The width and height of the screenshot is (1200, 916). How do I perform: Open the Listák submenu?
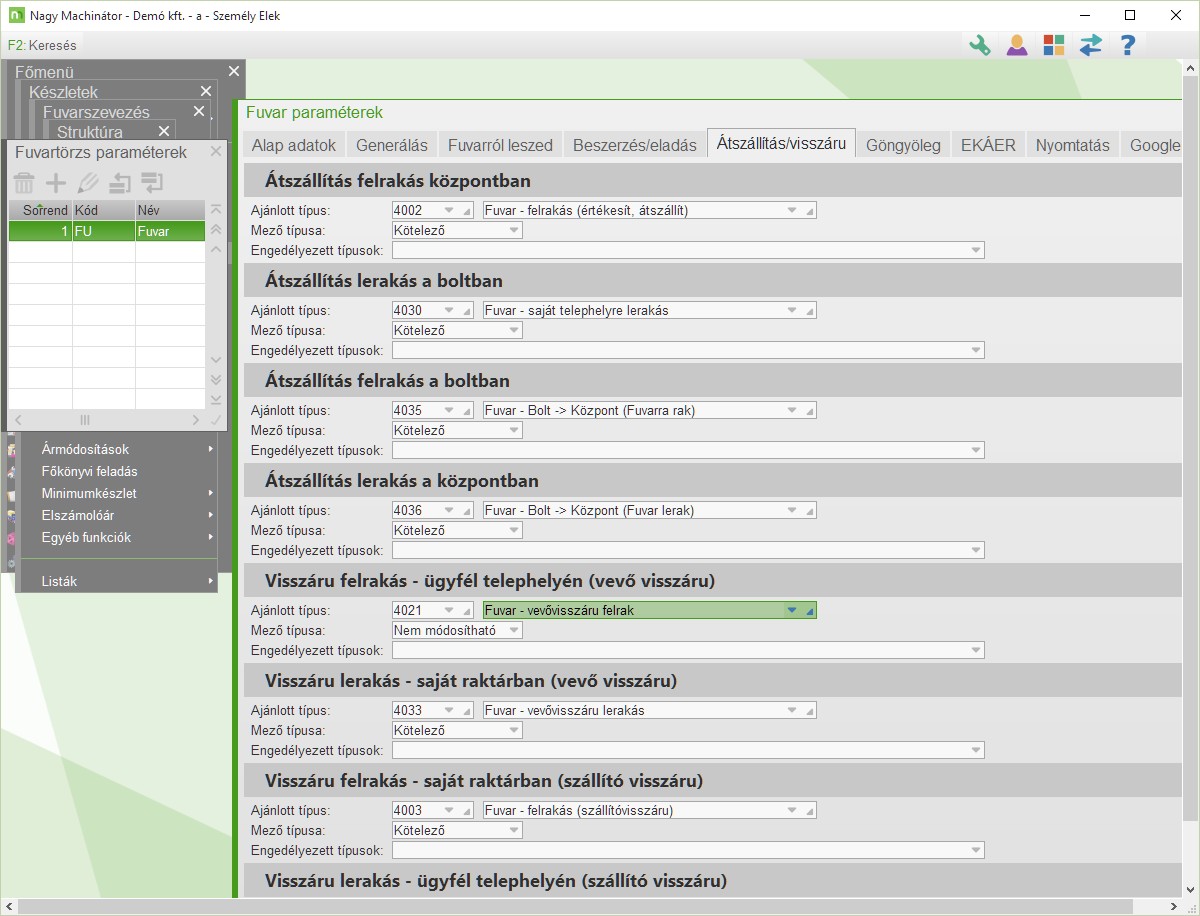118,581
